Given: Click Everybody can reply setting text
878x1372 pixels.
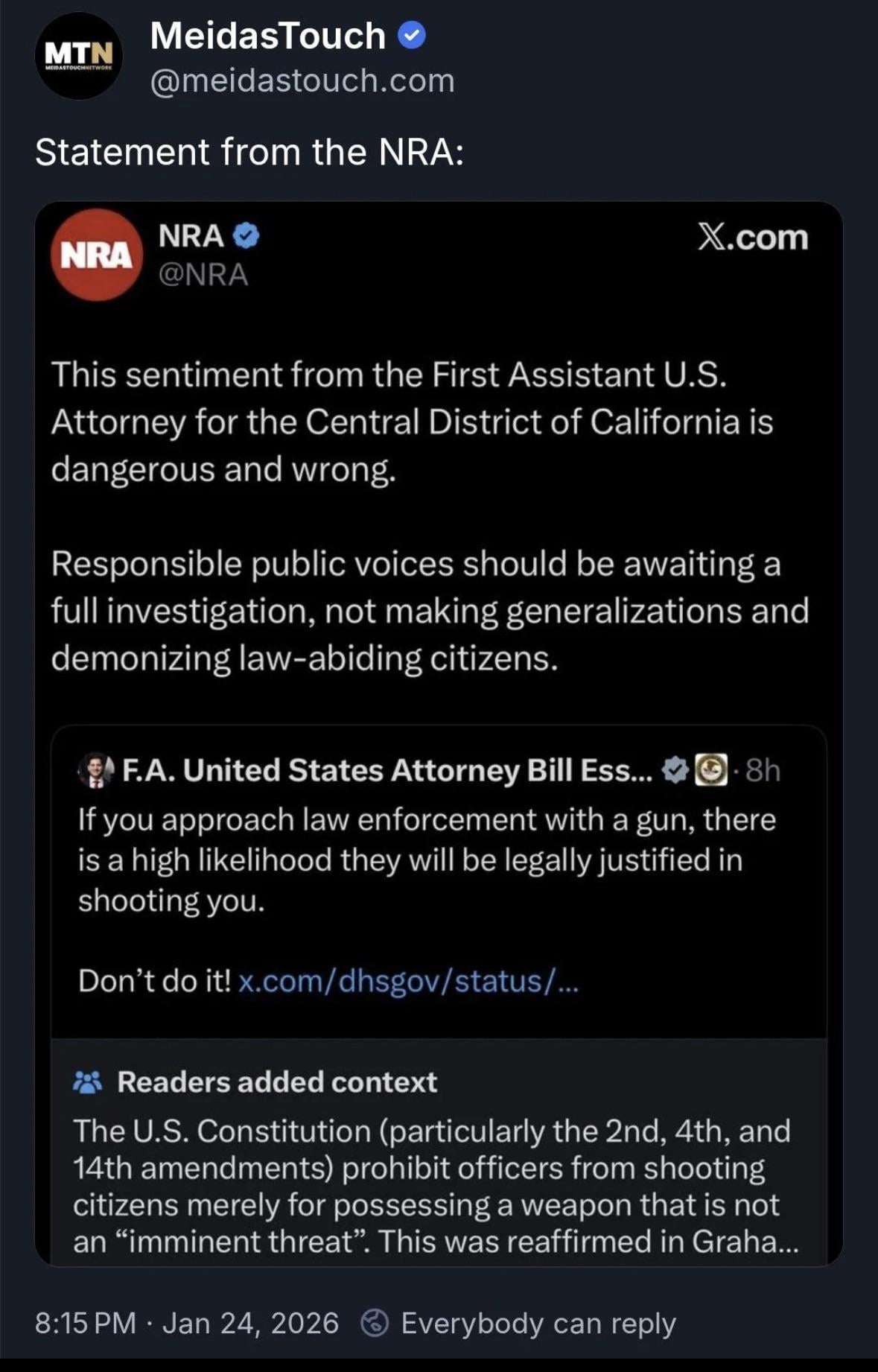Looking at the screenshot, I should click(x=538, y=1323).
